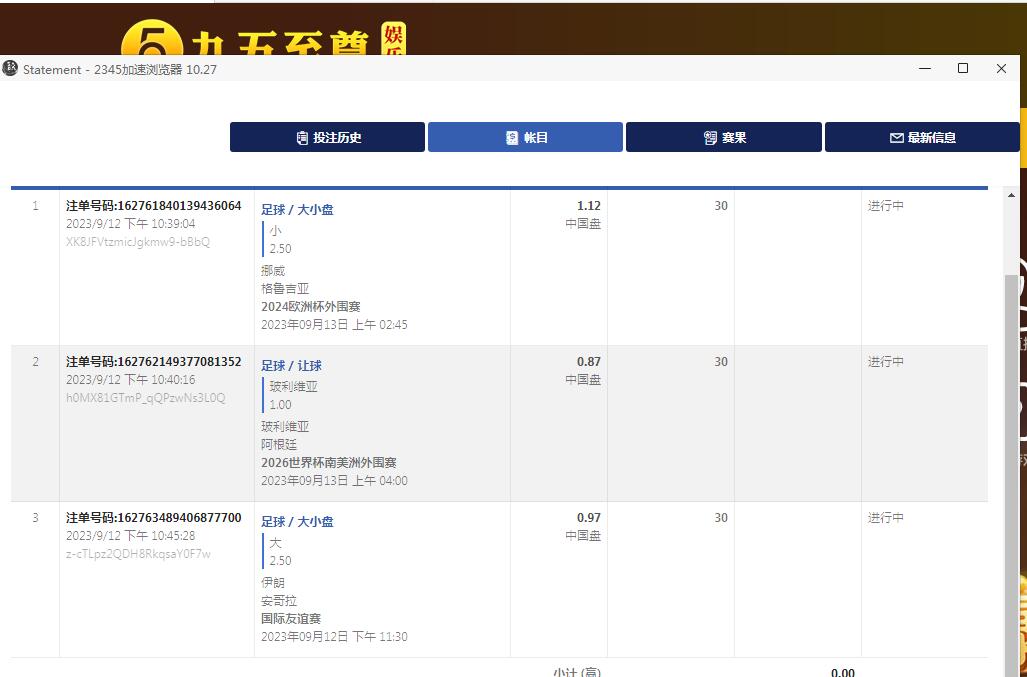Click timestamp 2023/9/12 下午 10:39:04

point(130,223)
